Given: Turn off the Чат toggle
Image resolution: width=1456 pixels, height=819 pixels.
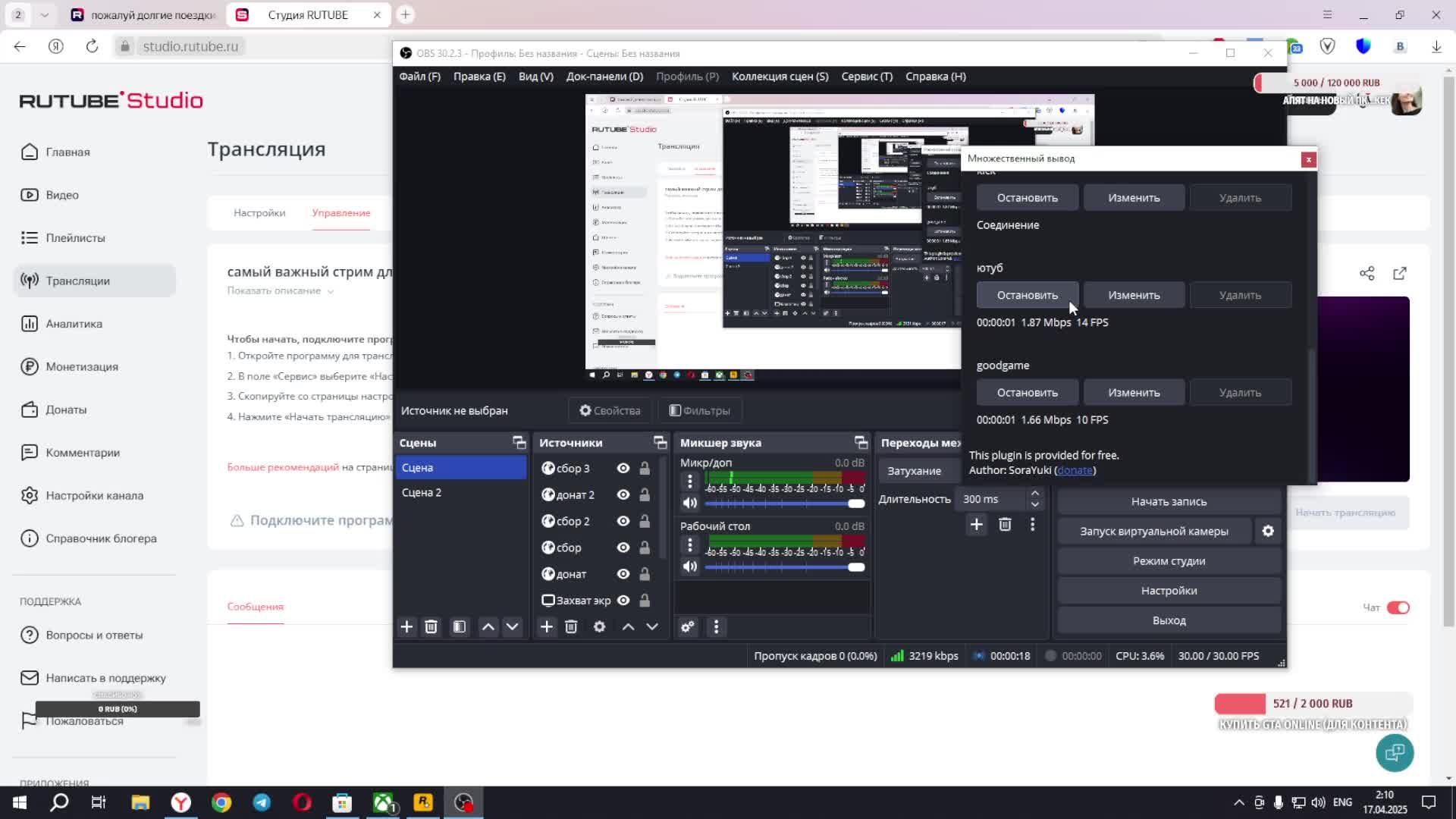Looking at the screenshot, I should click(x=1398, y=607).
